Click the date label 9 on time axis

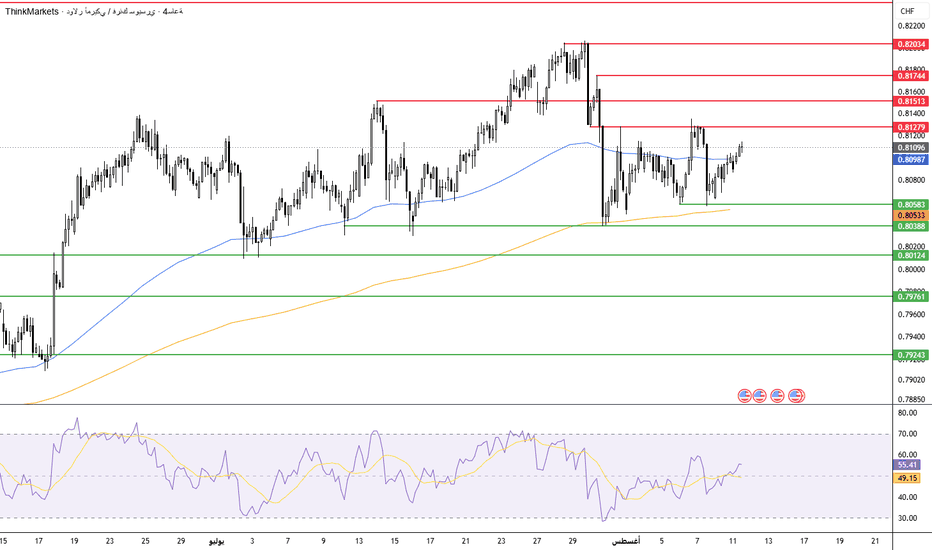tap(323, 541)
